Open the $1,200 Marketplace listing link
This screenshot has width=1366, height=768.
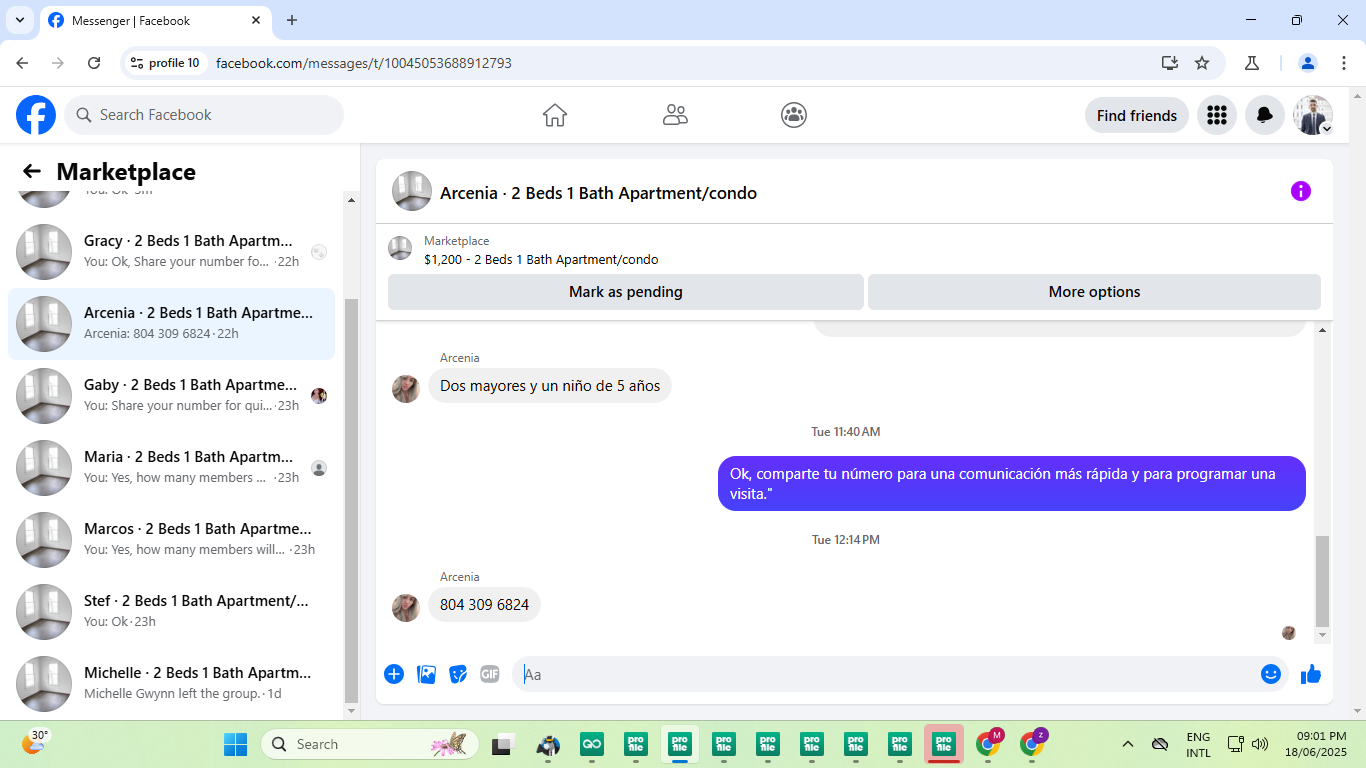point(541,259)
